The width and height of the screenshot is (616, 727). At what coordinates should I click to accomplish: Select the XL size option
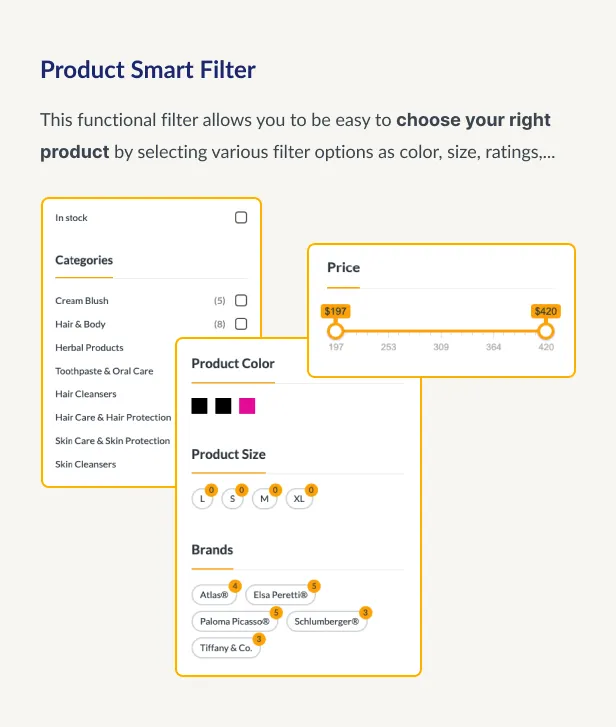(x=299, y=498)
